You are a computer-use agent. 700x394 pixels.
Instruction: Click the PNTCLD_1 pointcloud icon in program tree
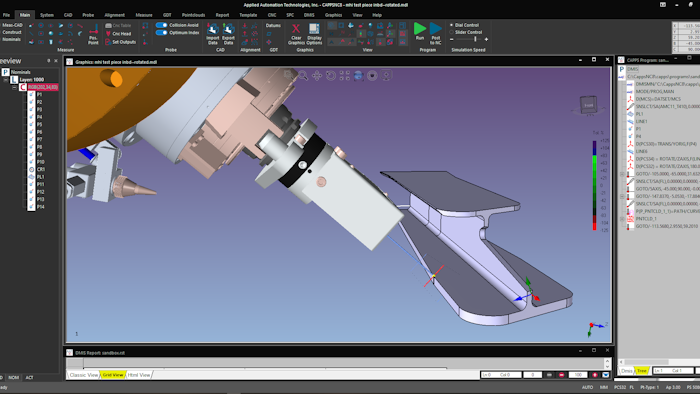pos(630,219)
